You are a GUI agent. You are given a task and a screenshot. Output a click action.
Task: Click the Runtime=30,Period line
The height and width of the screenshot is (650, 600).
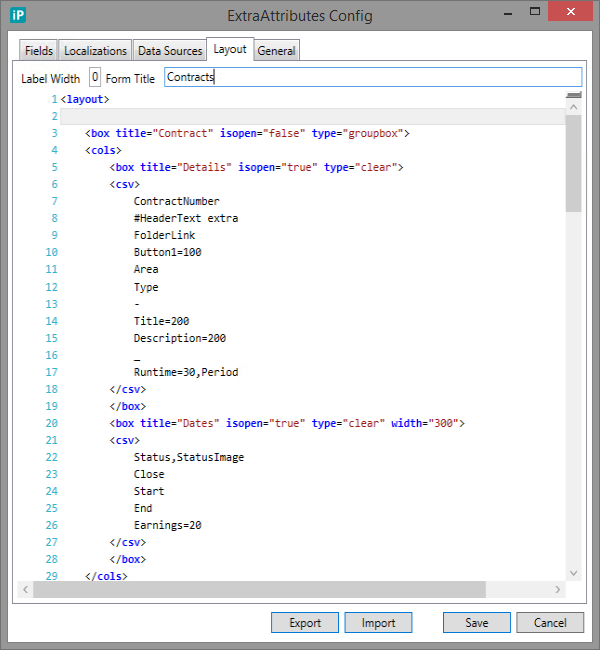point(186,372)
